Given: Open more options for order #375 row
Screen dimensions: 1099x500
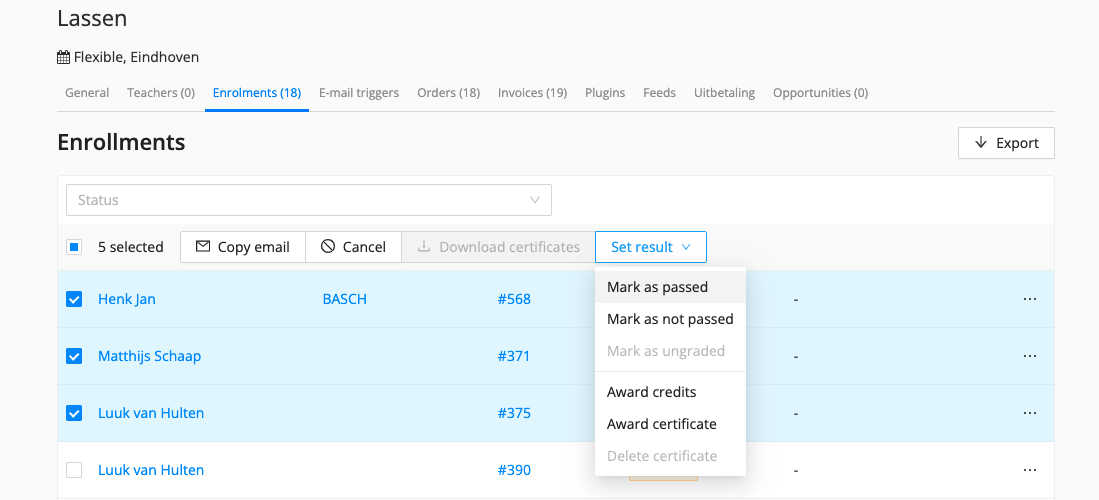Looking at the screenshot, I should click(x=1029, y=413).
